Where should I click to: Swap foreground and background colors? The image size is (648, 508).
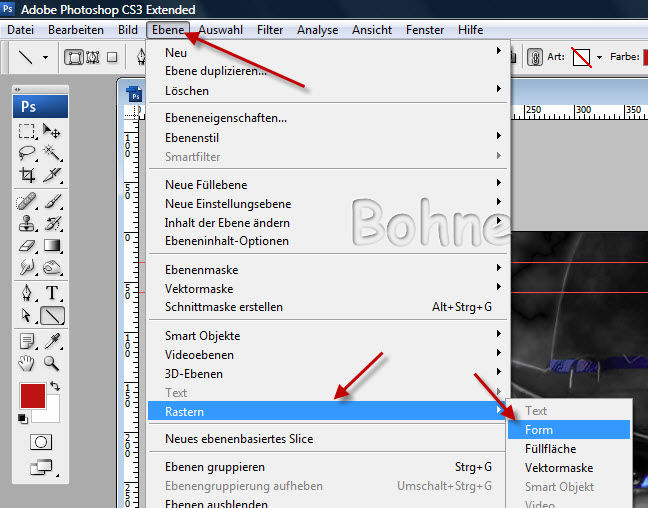click(54, 385)
